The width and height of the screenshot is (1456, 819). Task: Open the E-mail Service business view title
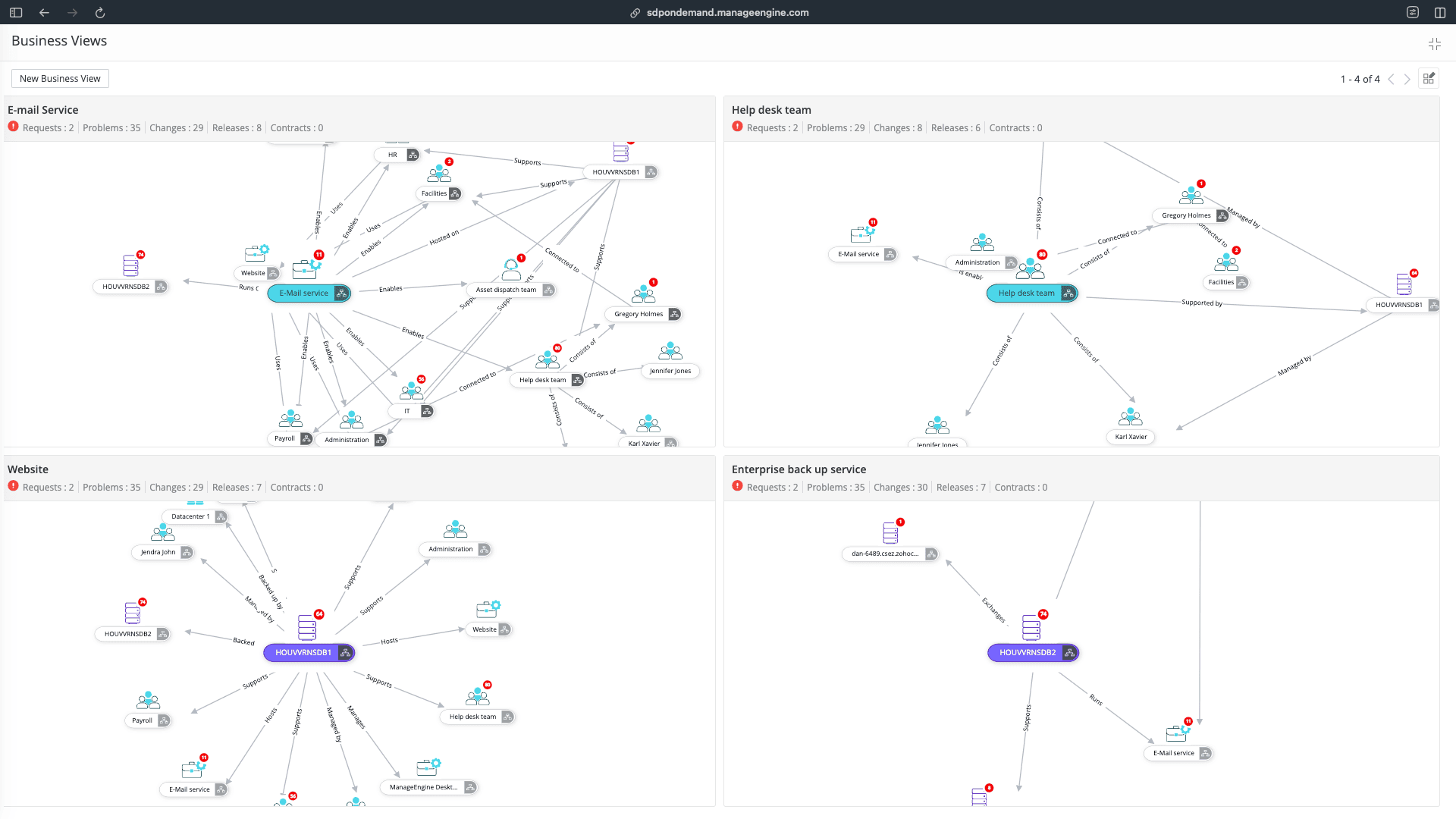point(43,110)
